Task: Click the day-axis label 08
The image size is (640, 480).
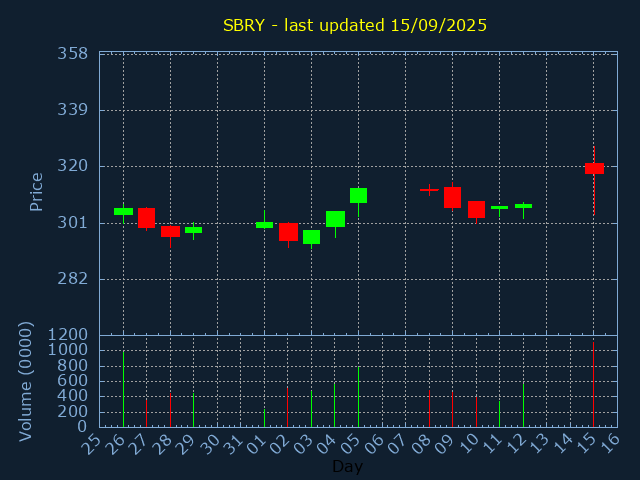Action: [422, 444]
